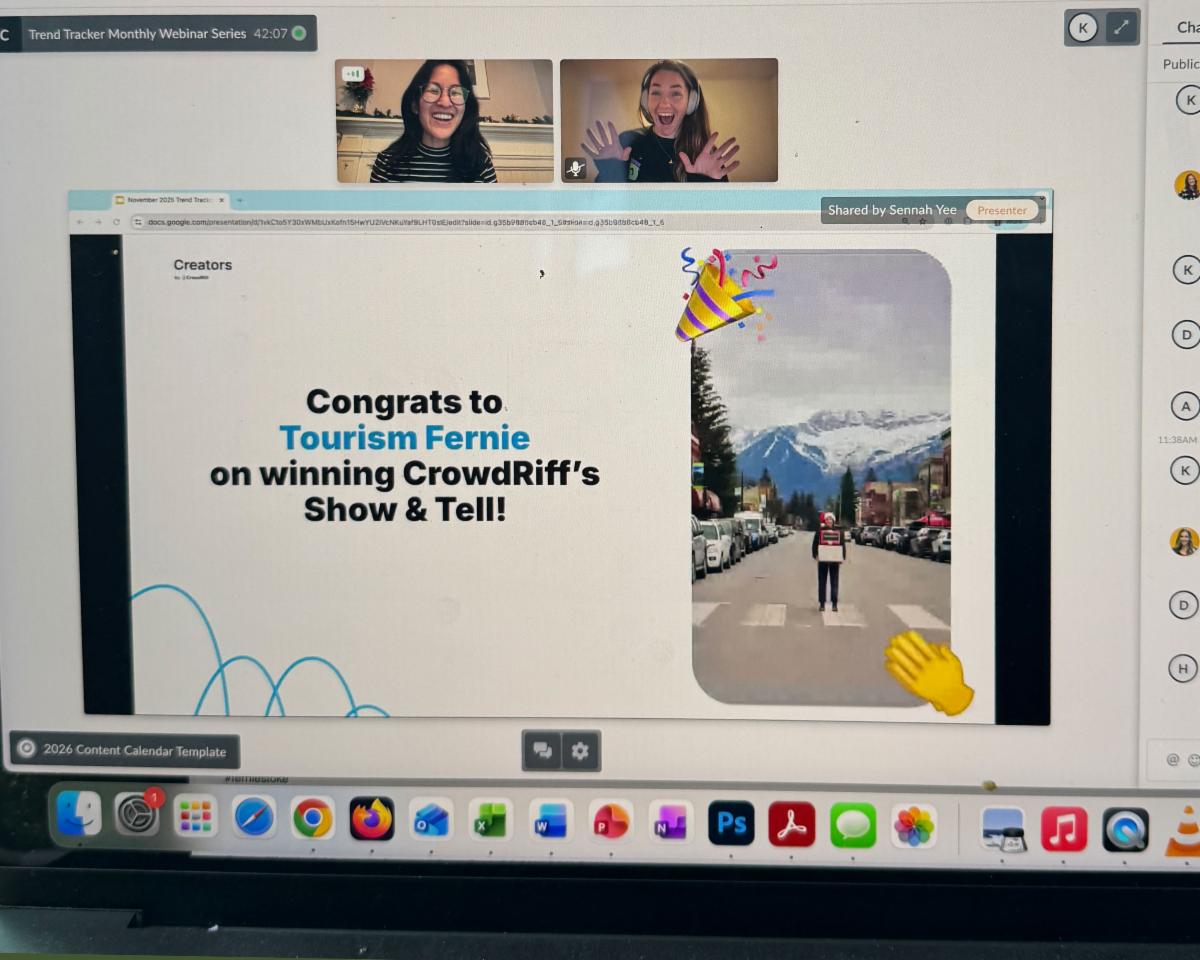1200x960 pixels.
Task: Open the chat bubbles icon below the slide
Action: pos(542,751)
